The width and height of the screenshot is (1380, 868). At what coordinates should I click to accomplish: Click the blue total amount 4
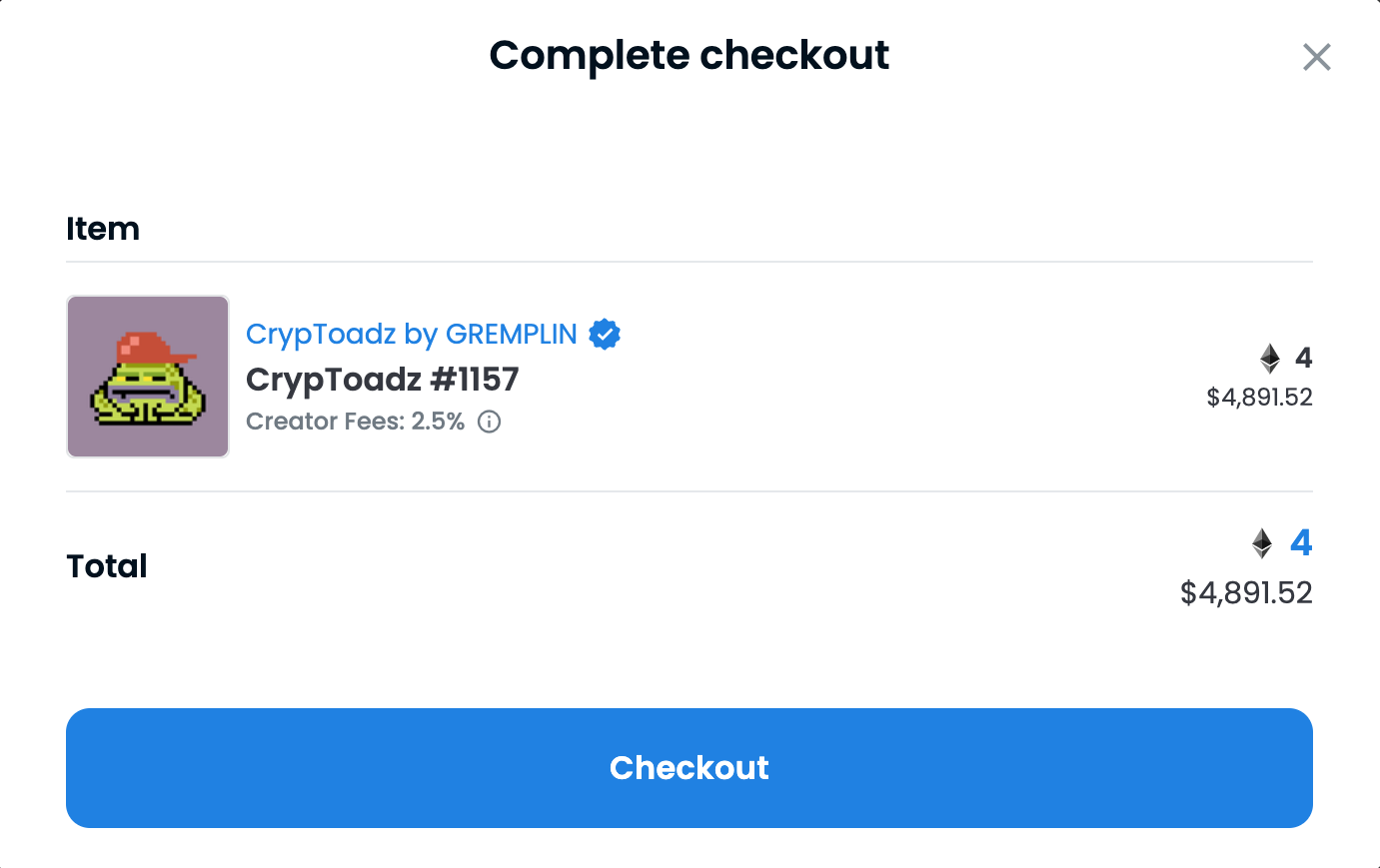[x=1301, y=543]
